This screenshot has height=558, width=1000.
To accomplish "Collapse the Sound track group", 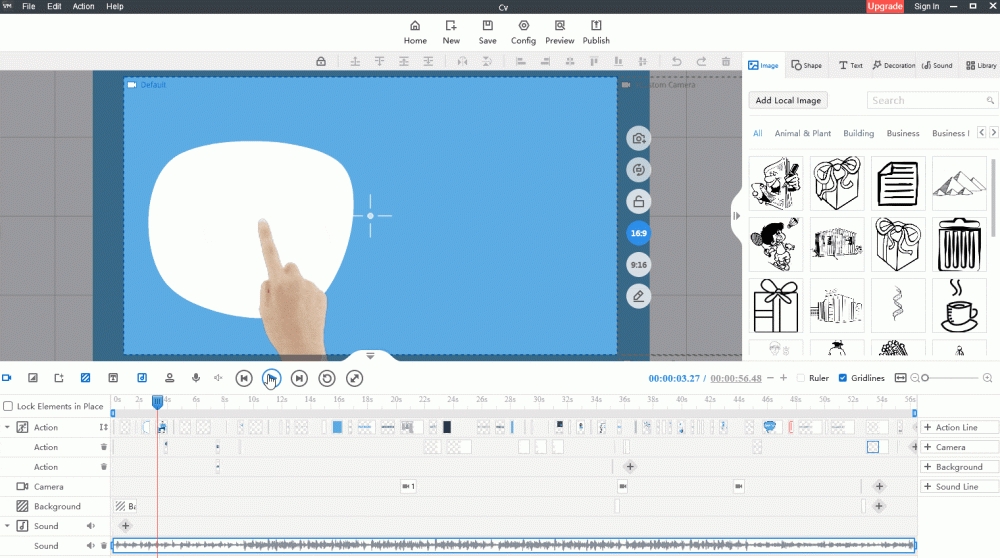I will point(8,526).
